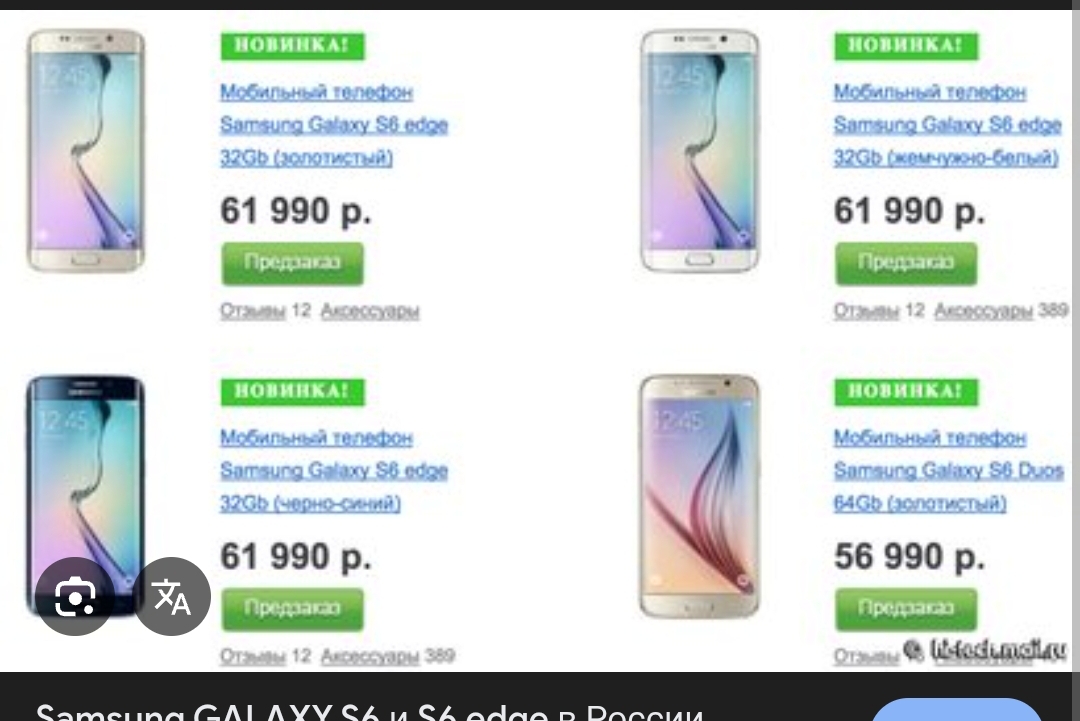Select the pearl-white Galaxy S6 edge phone image
This screenshot has height=721, width=1080.
tap(700, 150)
